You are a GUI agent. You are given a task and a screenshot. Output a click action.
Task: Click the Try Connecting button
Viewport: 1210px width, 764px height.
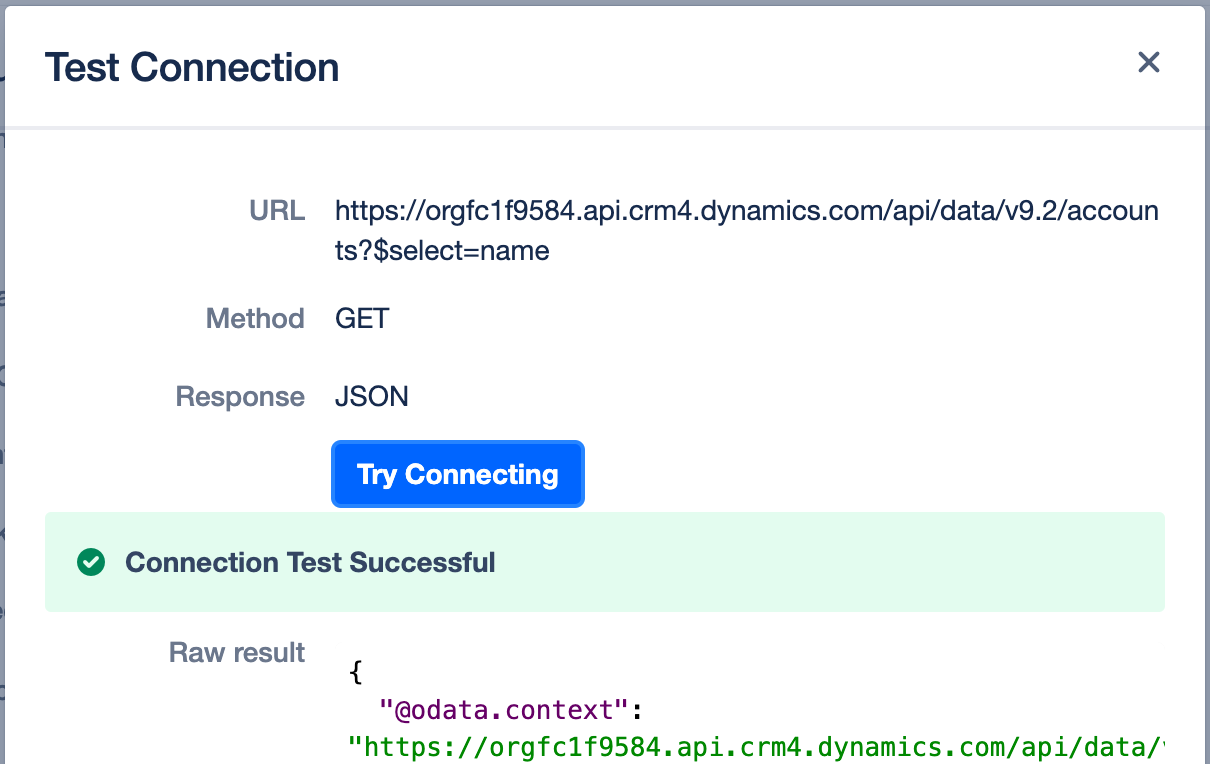(x=457, y=474)
